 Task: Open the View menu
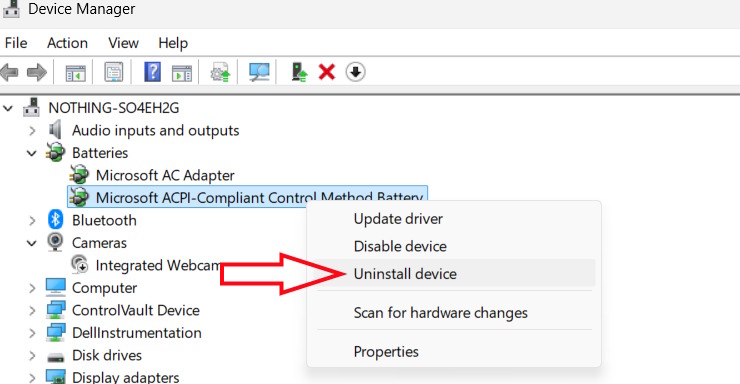[123, 43]
